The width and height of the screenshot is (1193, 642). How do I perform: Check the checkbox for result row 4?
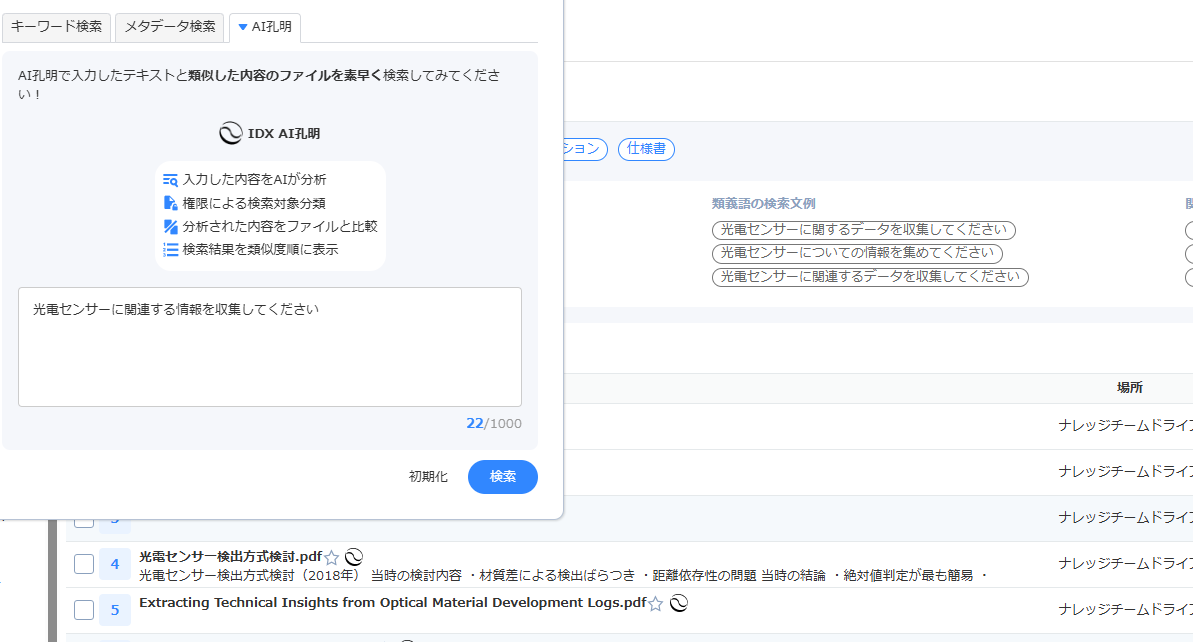coord(84,565)
